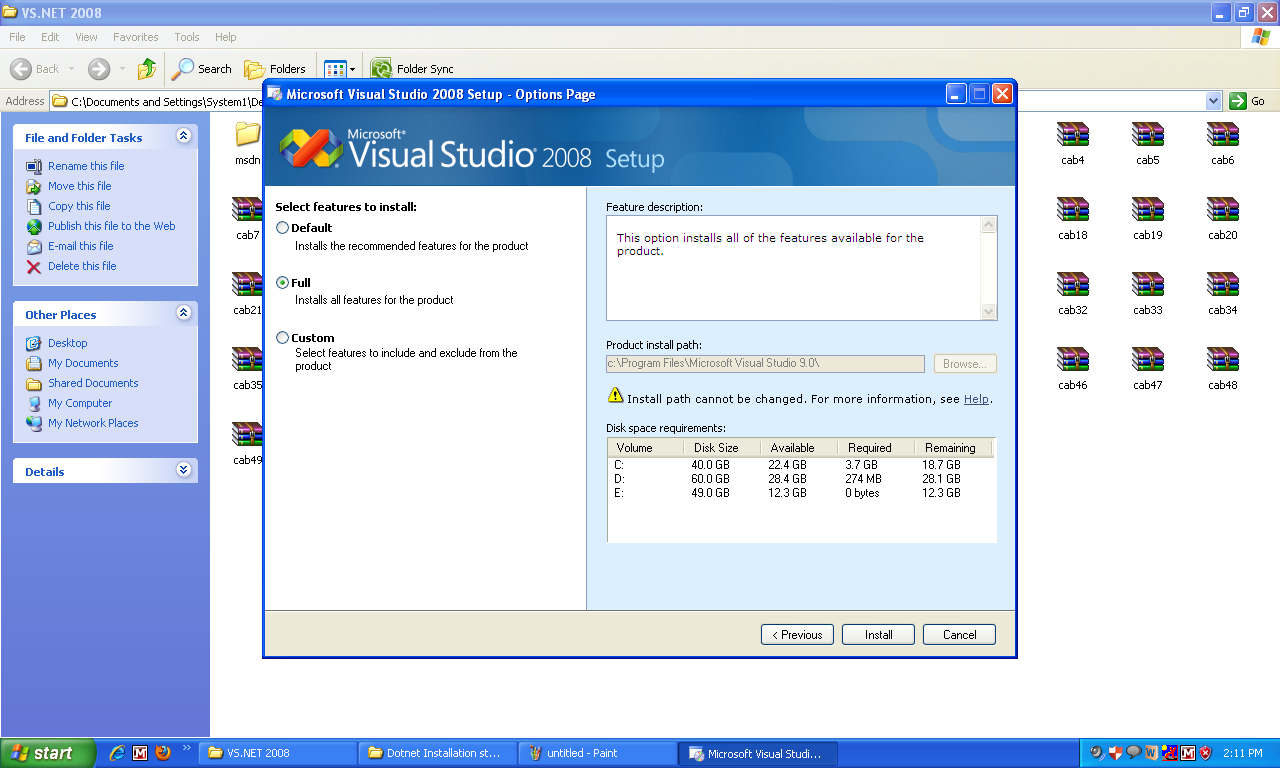Viewport: 1280px width, 768px height.
Task: Toggle the Folders pane button
Action: 275,69
